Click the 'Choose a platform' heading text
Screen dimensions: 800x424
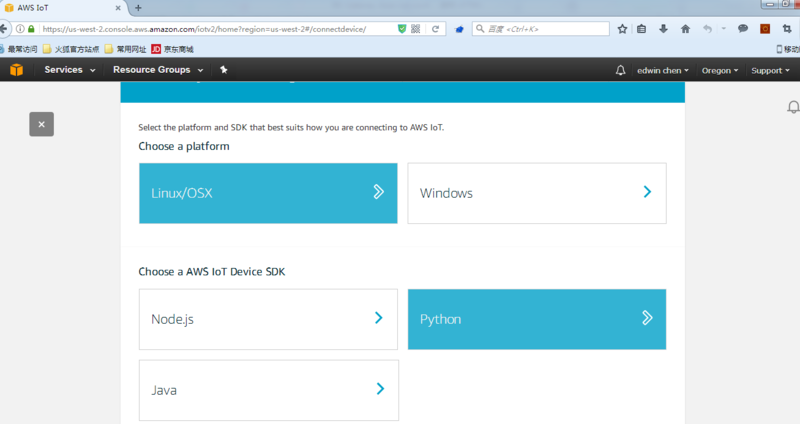(184, 146)
